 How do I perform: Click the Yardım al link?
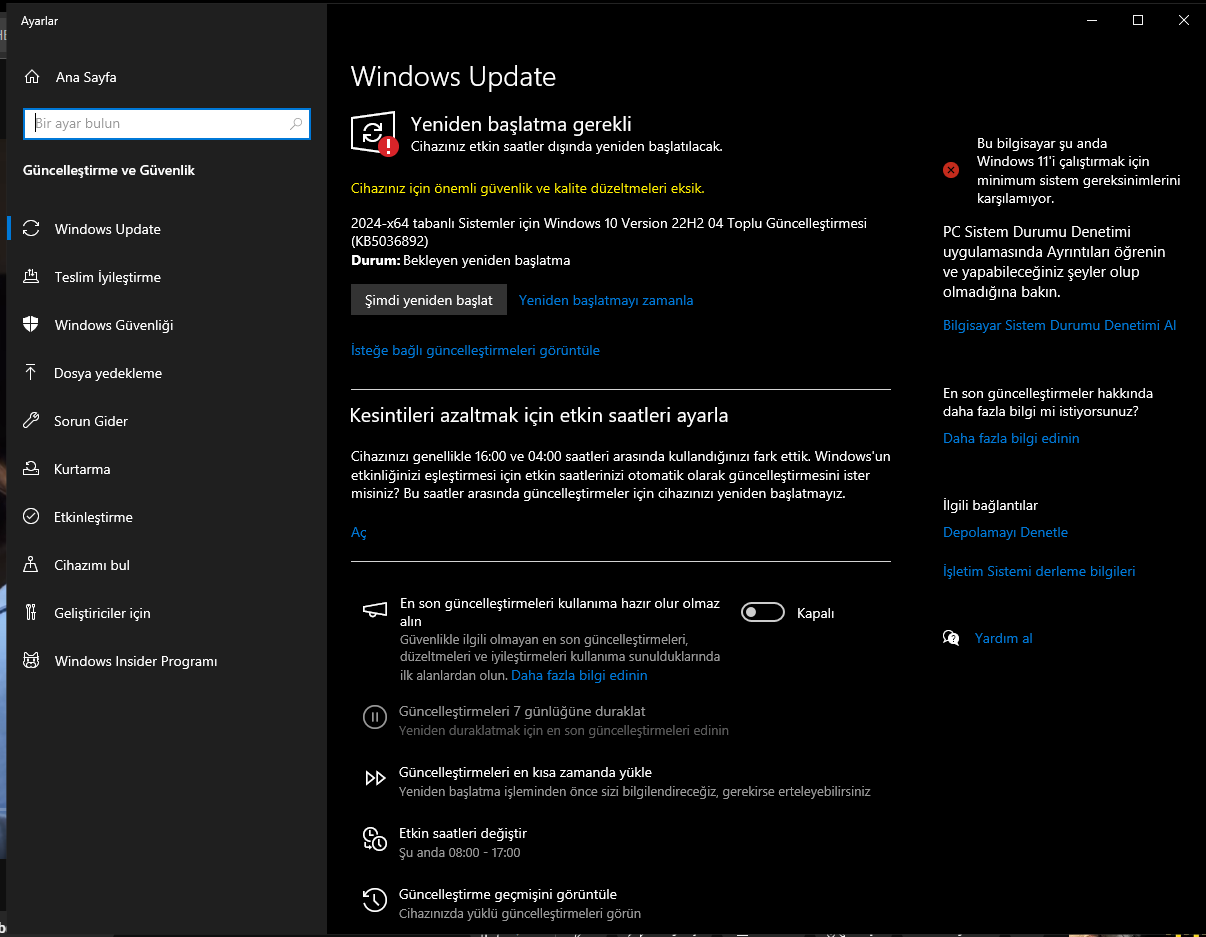(1003, 638)
